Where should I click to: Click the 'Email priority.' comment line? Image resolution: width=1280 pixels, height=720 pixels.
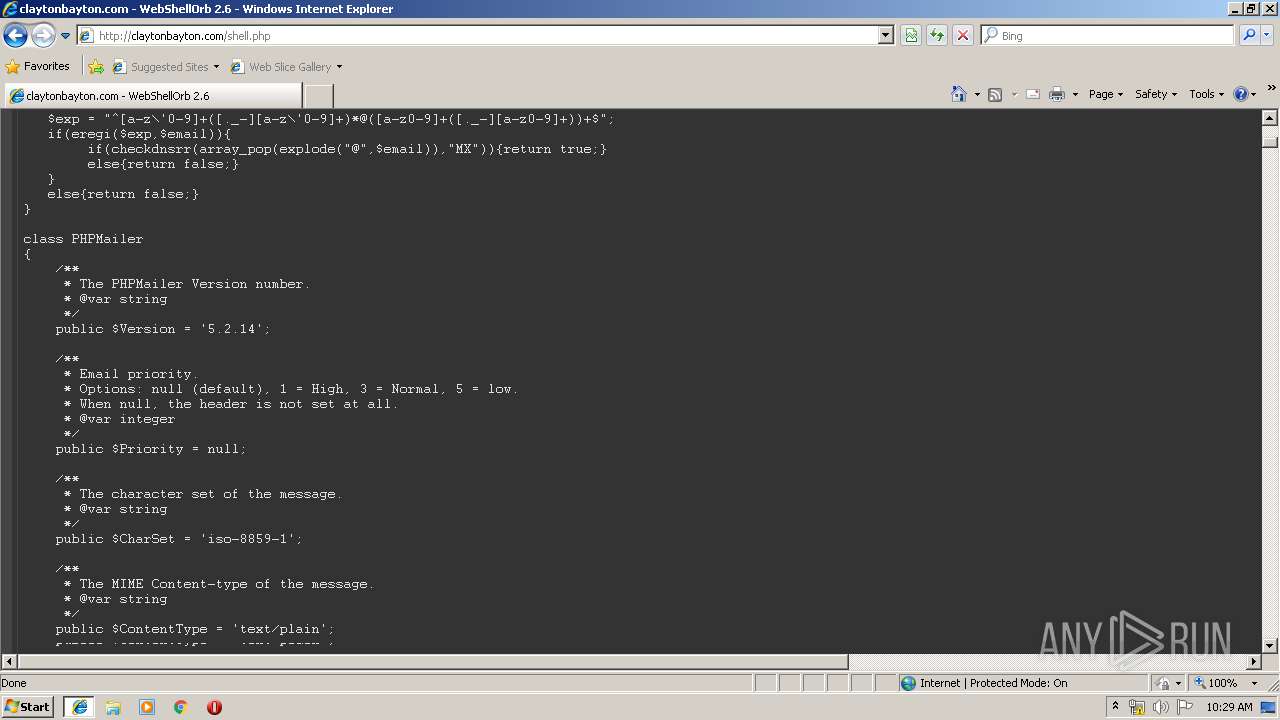131,374
